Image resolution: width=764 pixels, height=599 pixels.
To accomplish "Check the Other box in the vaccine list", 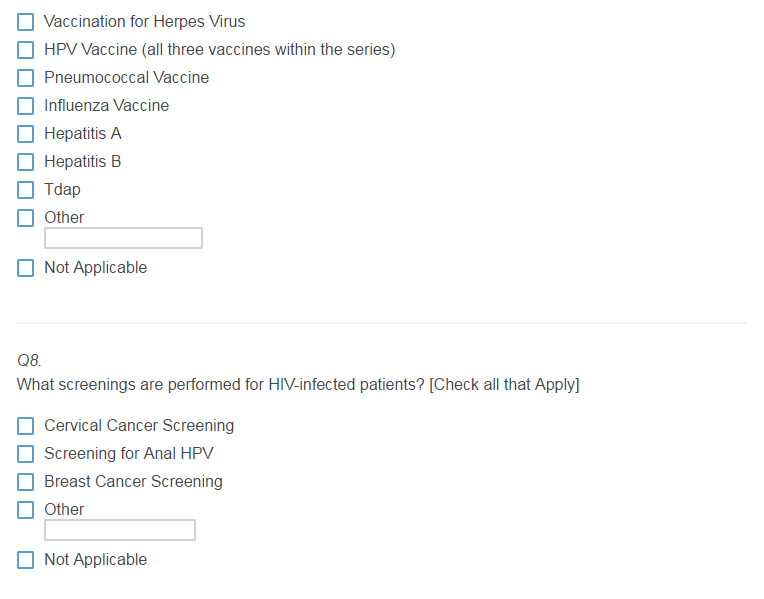I will [26, 218].
